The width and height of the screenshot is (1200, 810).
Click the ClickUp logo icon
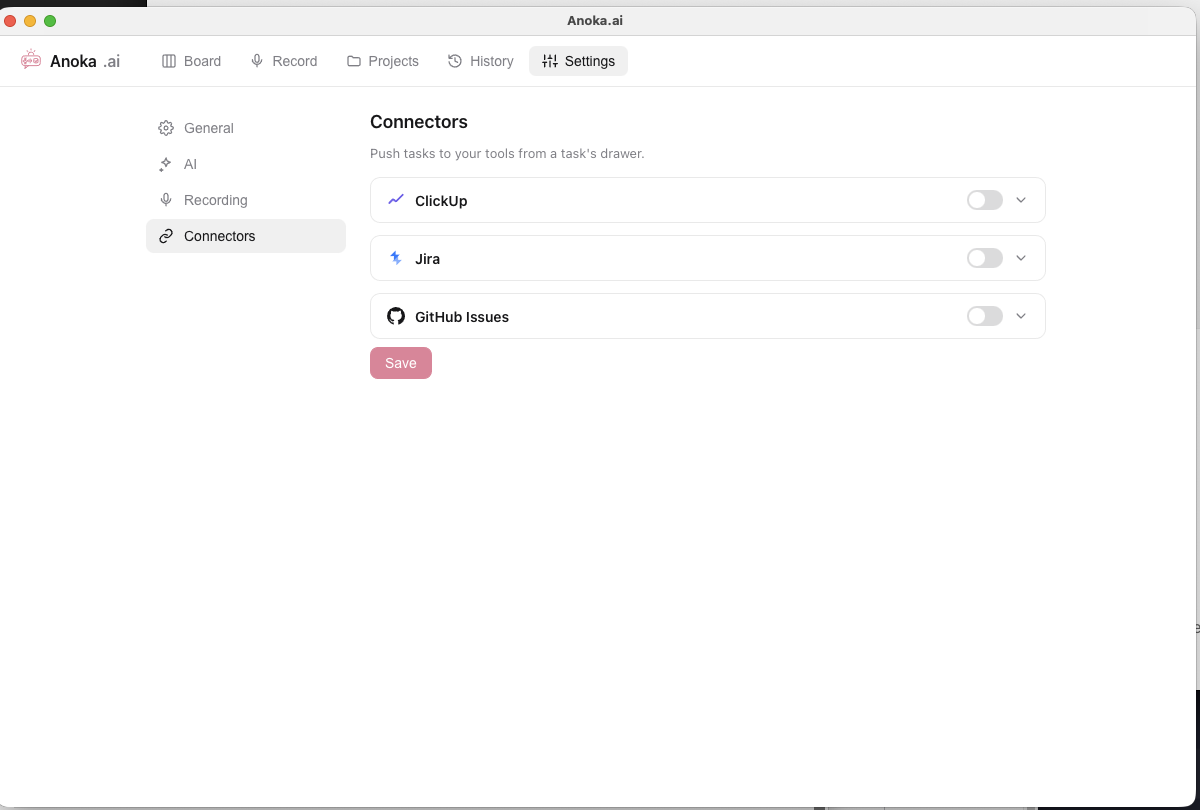coord(396,200)
